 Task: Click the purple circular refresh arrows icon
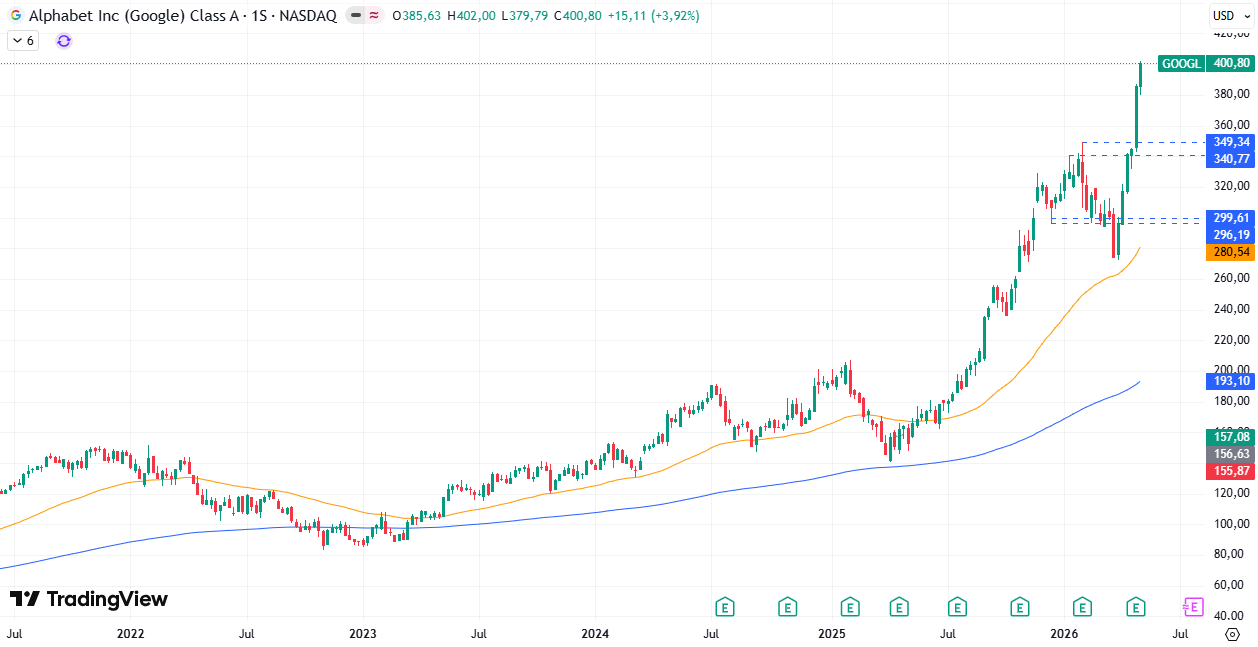[x=64, y=41]
